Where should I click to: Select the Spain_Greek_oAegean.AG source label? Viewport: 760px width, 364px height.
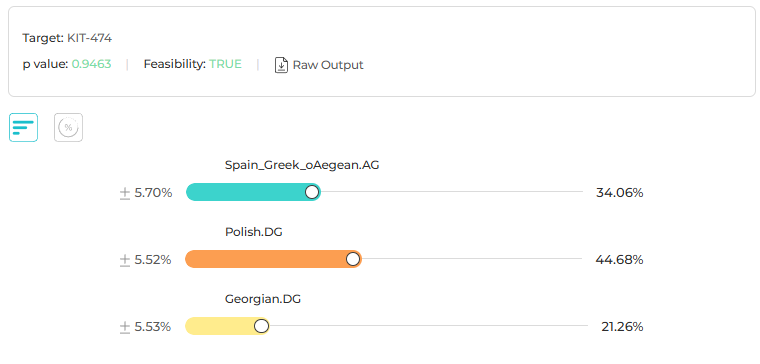302,165
